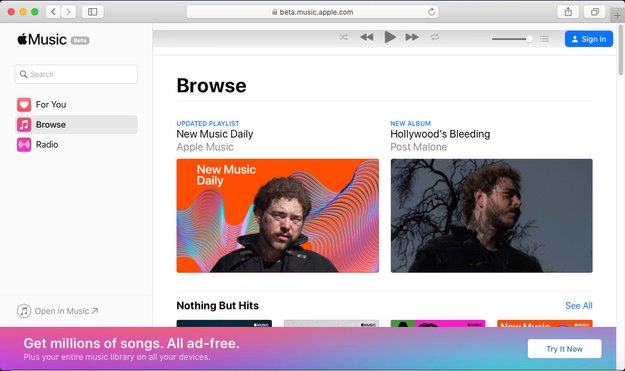
Task: Click the Try It Now button
Action: [564, 349]
